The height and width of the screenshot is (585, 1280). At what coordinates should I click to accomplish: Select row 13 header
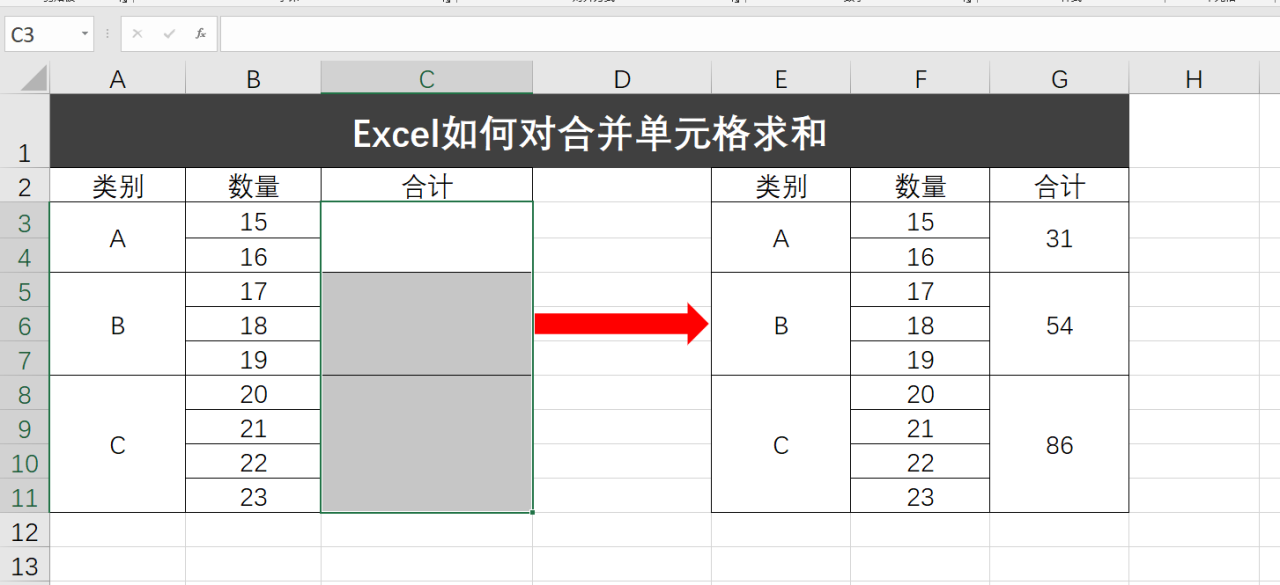25,565
